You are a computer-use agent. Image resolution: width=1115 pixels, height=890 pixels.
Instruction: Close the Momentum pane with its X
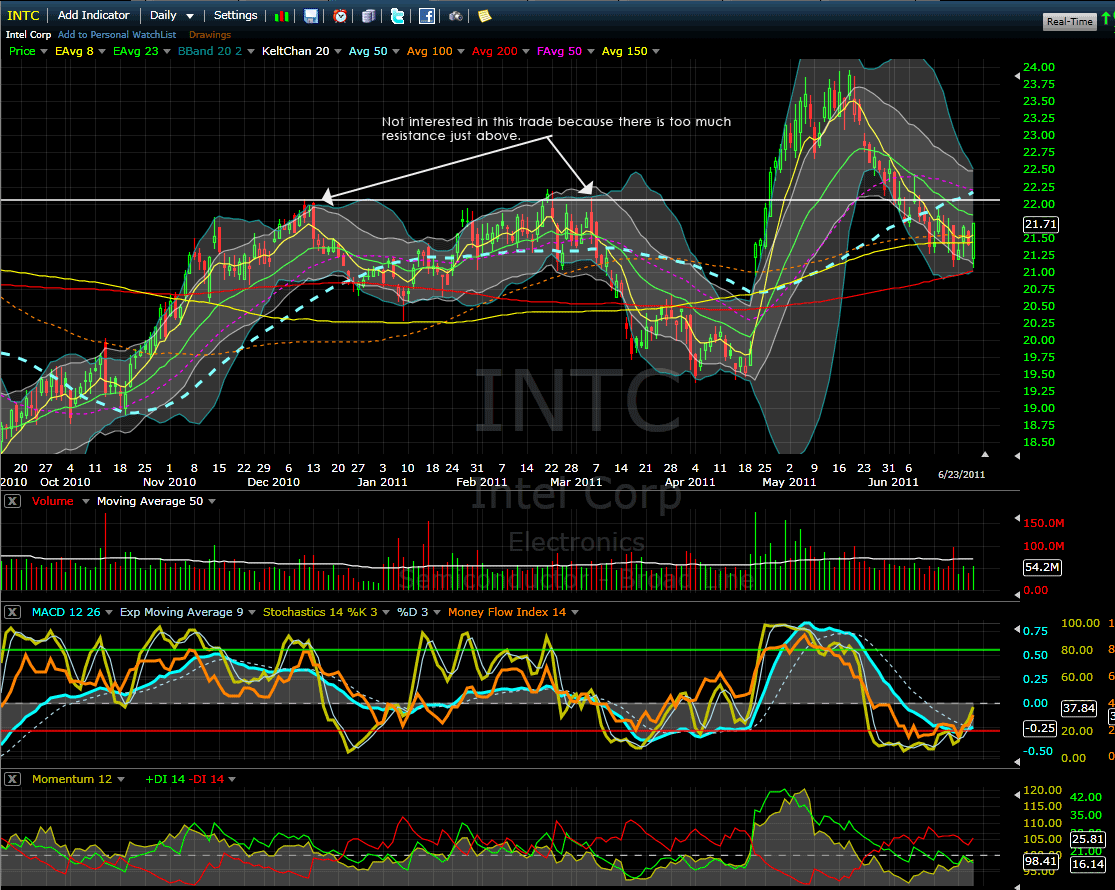click(12, 779)
